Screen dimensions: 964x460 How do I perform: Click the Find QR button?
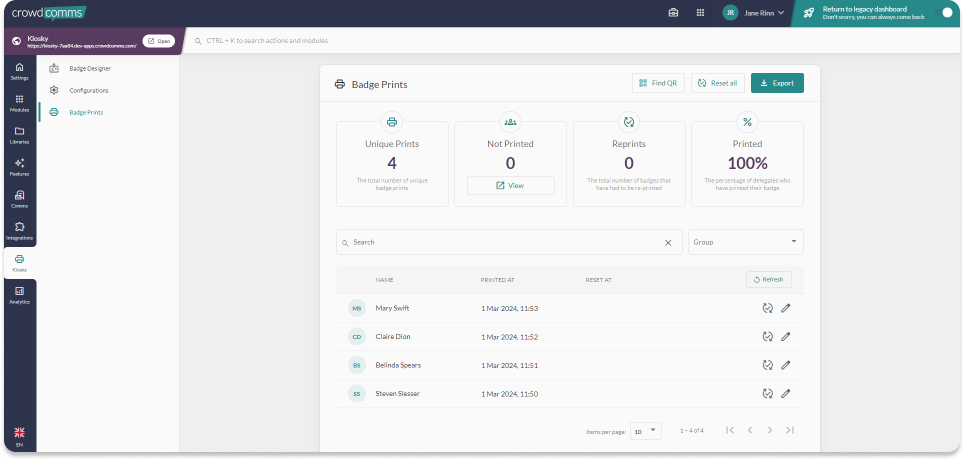coord(658,83)
